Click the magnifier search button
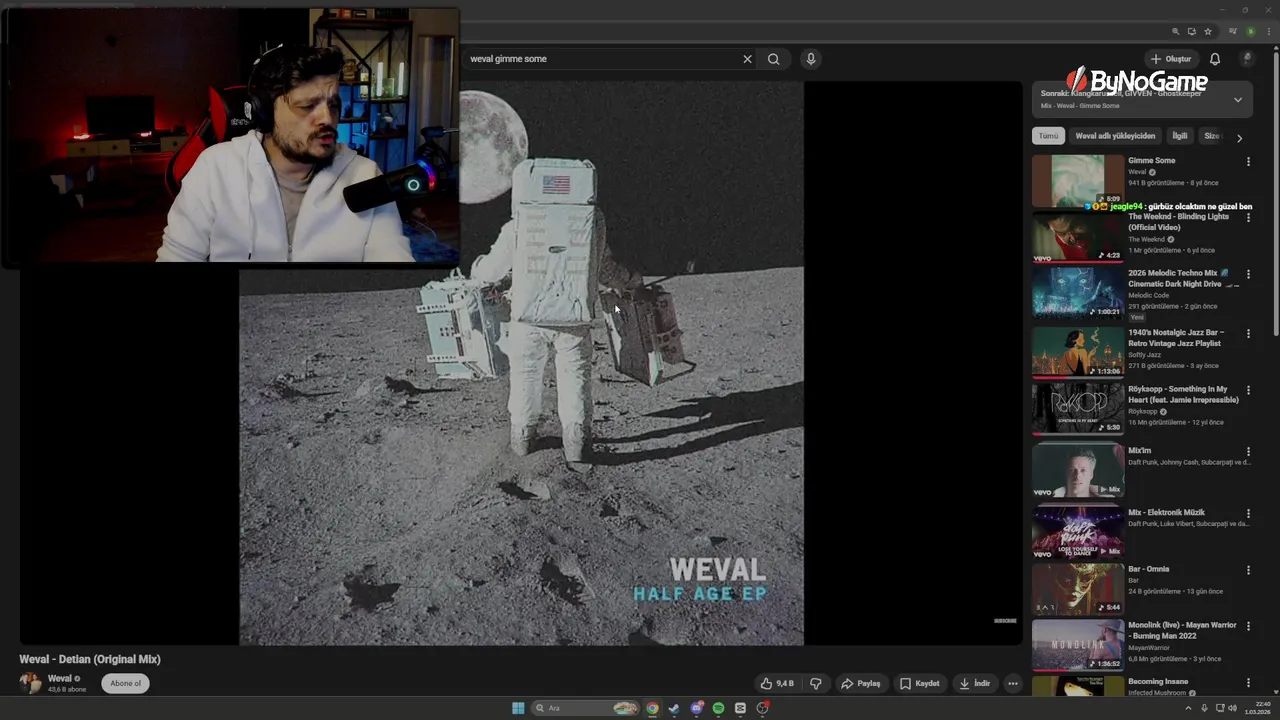The height and width of the screenshot is (720, 1280). click(x=774, y=59)
